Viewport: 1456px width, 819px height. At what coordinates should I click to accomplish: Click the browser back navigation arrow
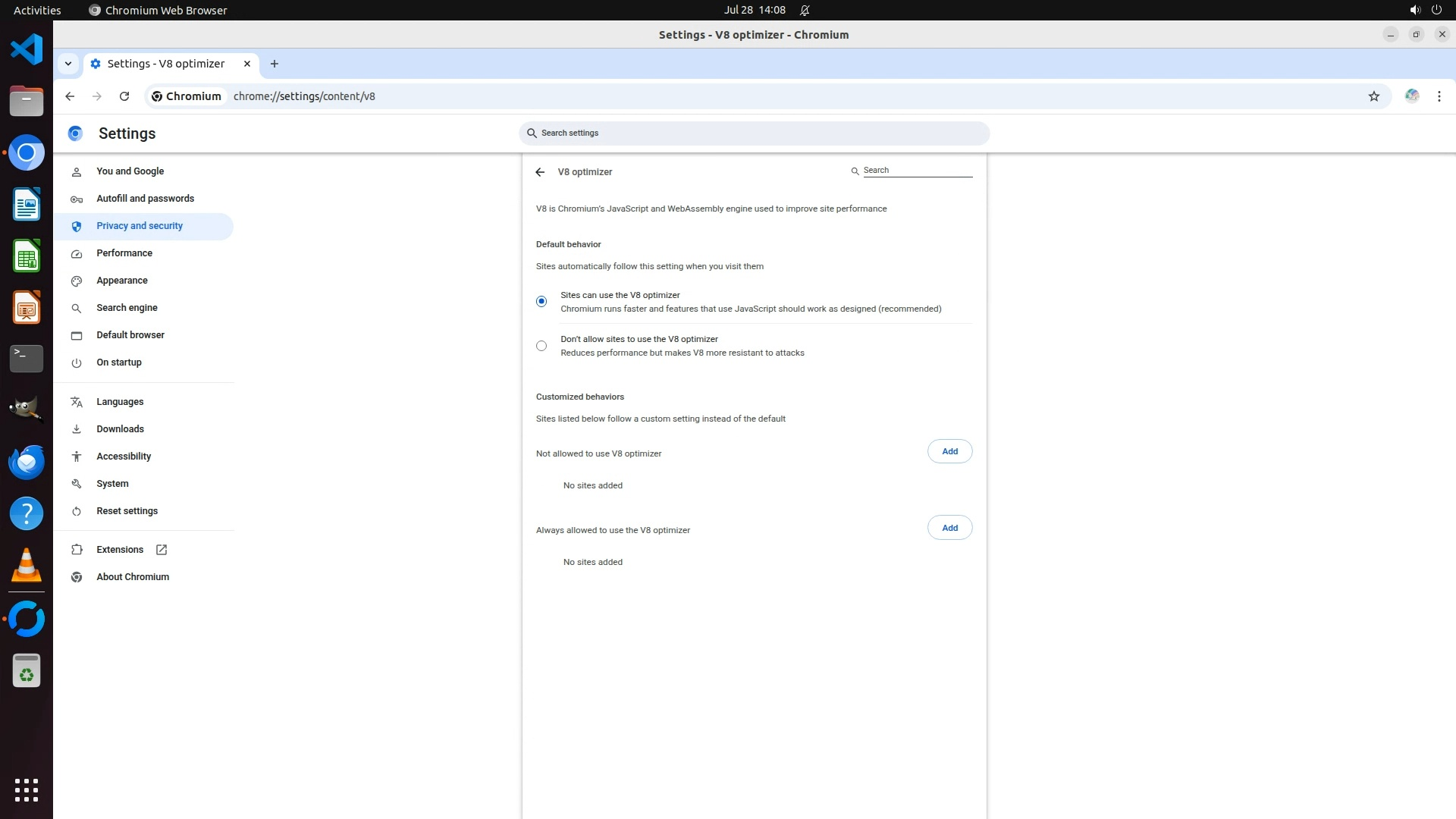(70, 96)
